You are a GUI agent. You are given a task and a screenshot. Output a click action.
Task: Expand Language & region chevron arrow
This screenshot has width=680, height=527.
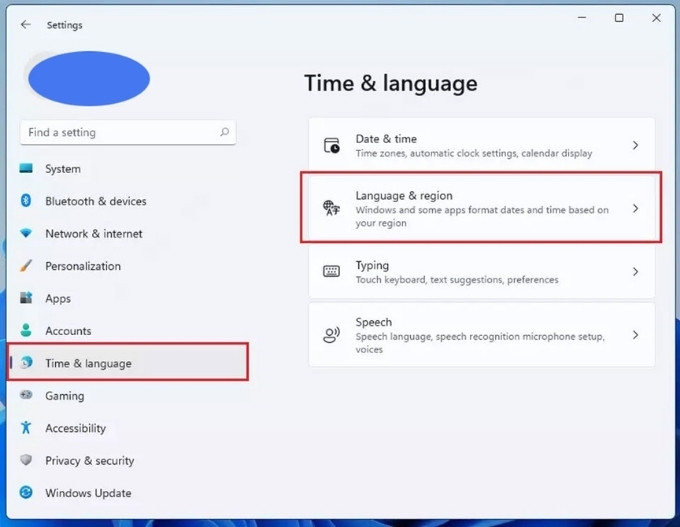(635, 209)
